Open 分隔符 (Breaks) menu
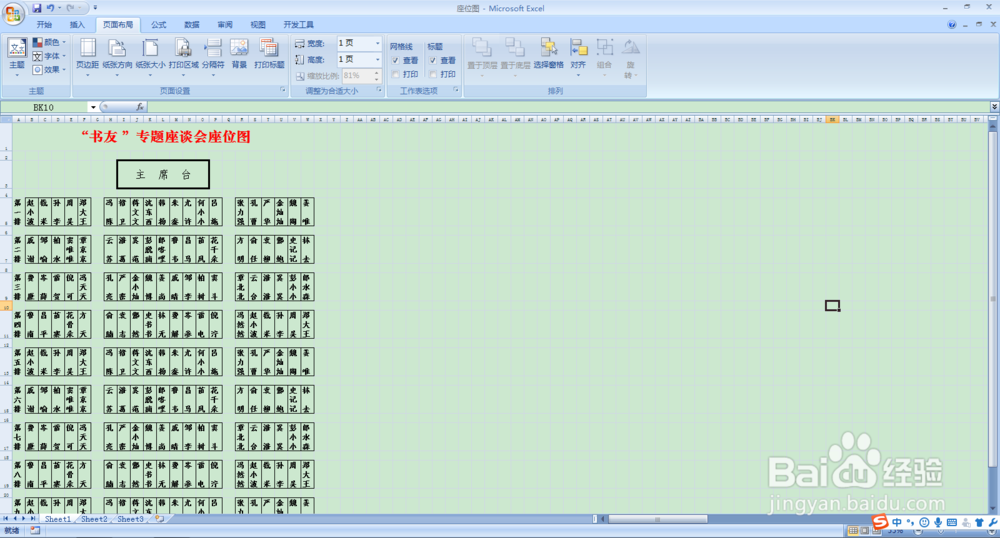Screen dimensions: 1000x538 pyautogui.click(x=213, y=57)
